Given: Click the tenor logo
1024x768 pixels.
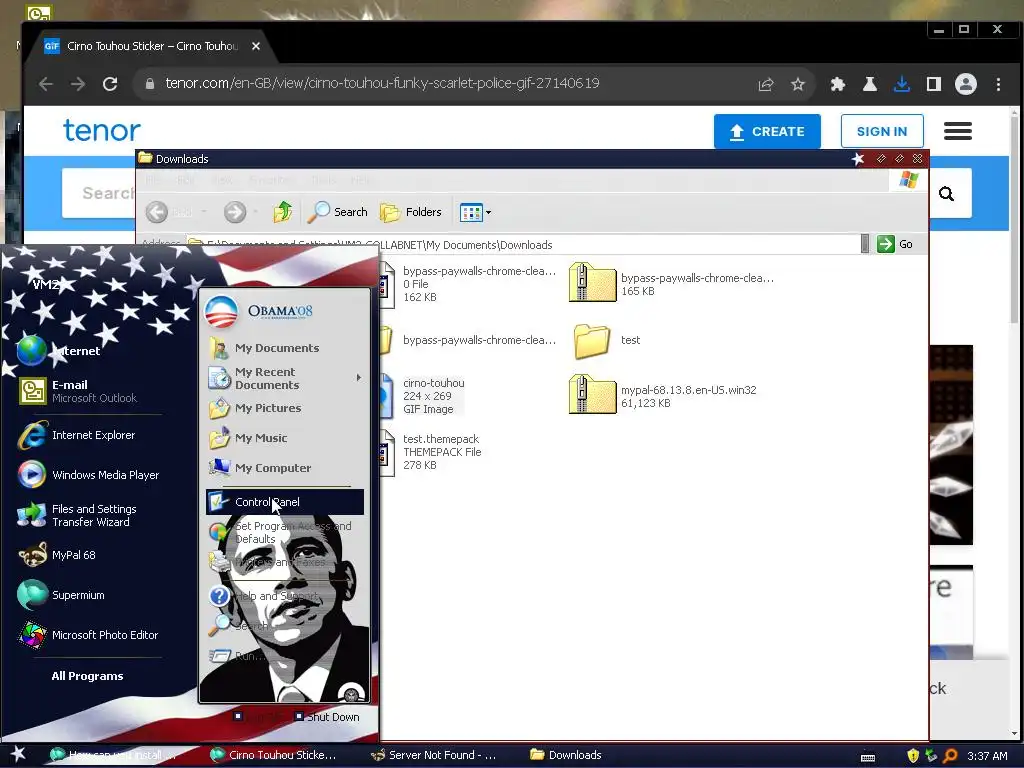Looking at the screenshot, I should pyautogui.click(x=101, y=131).
